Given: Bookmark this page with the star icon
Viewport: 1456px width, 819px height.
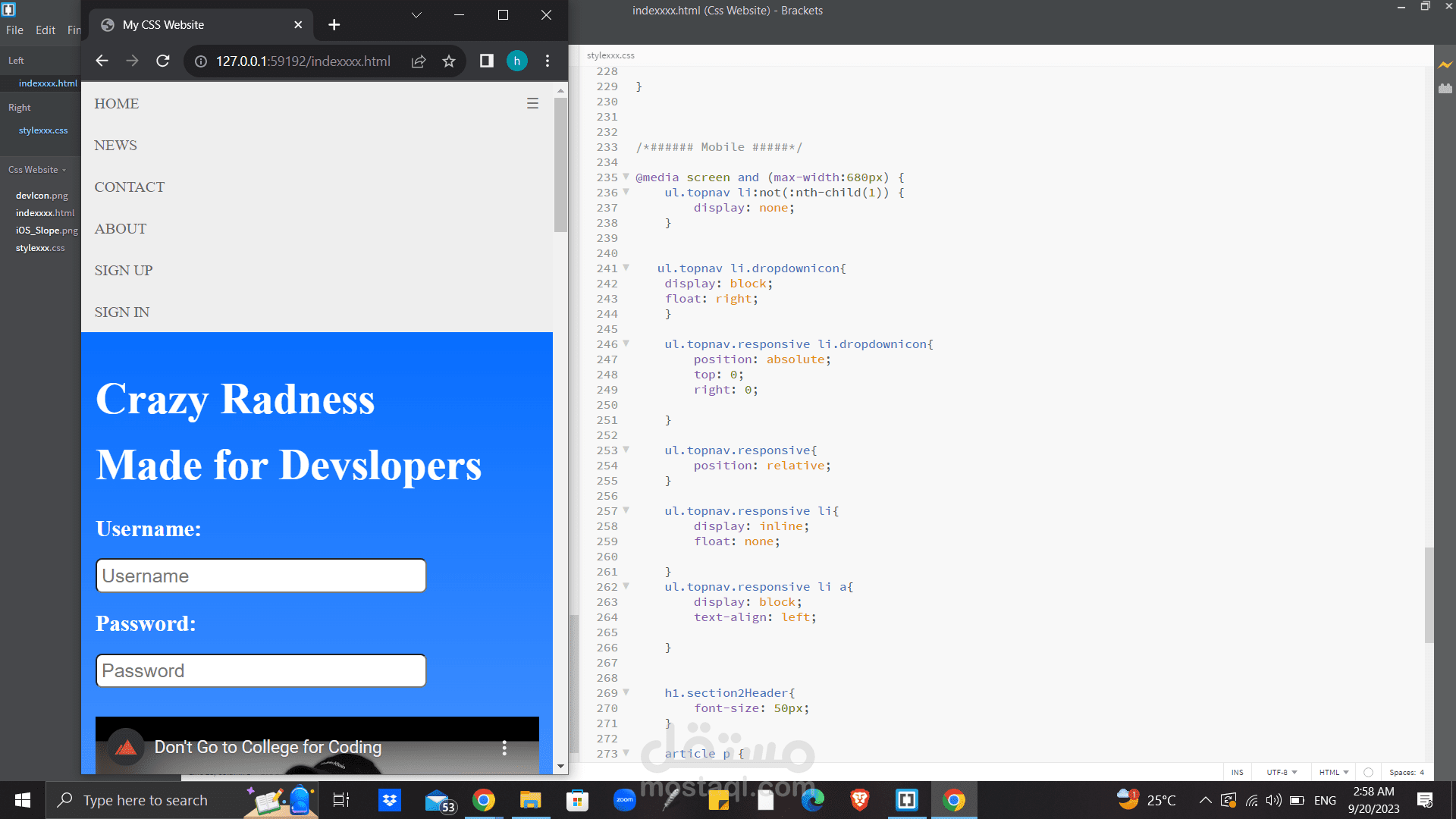Looking at the screenshot, I should tap(449, 61).
